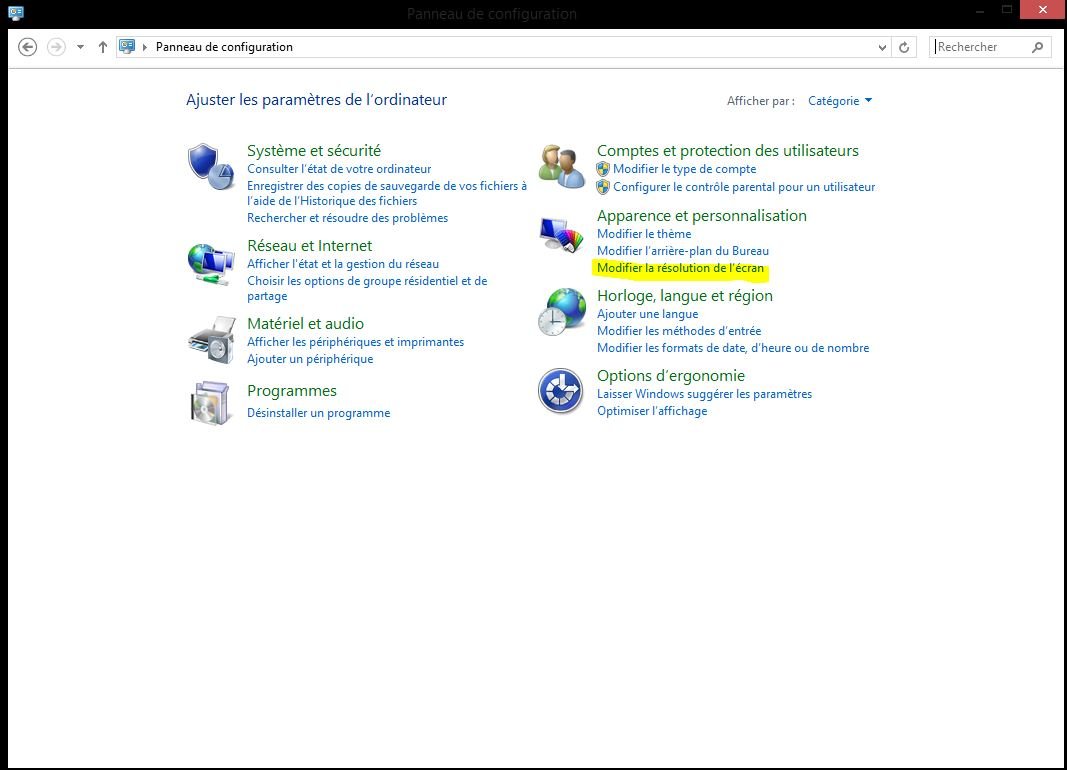Click the shield icon beside Configurer le contrôle parental
Viewport: 1067px width, 770px height.
pos(603,186)
